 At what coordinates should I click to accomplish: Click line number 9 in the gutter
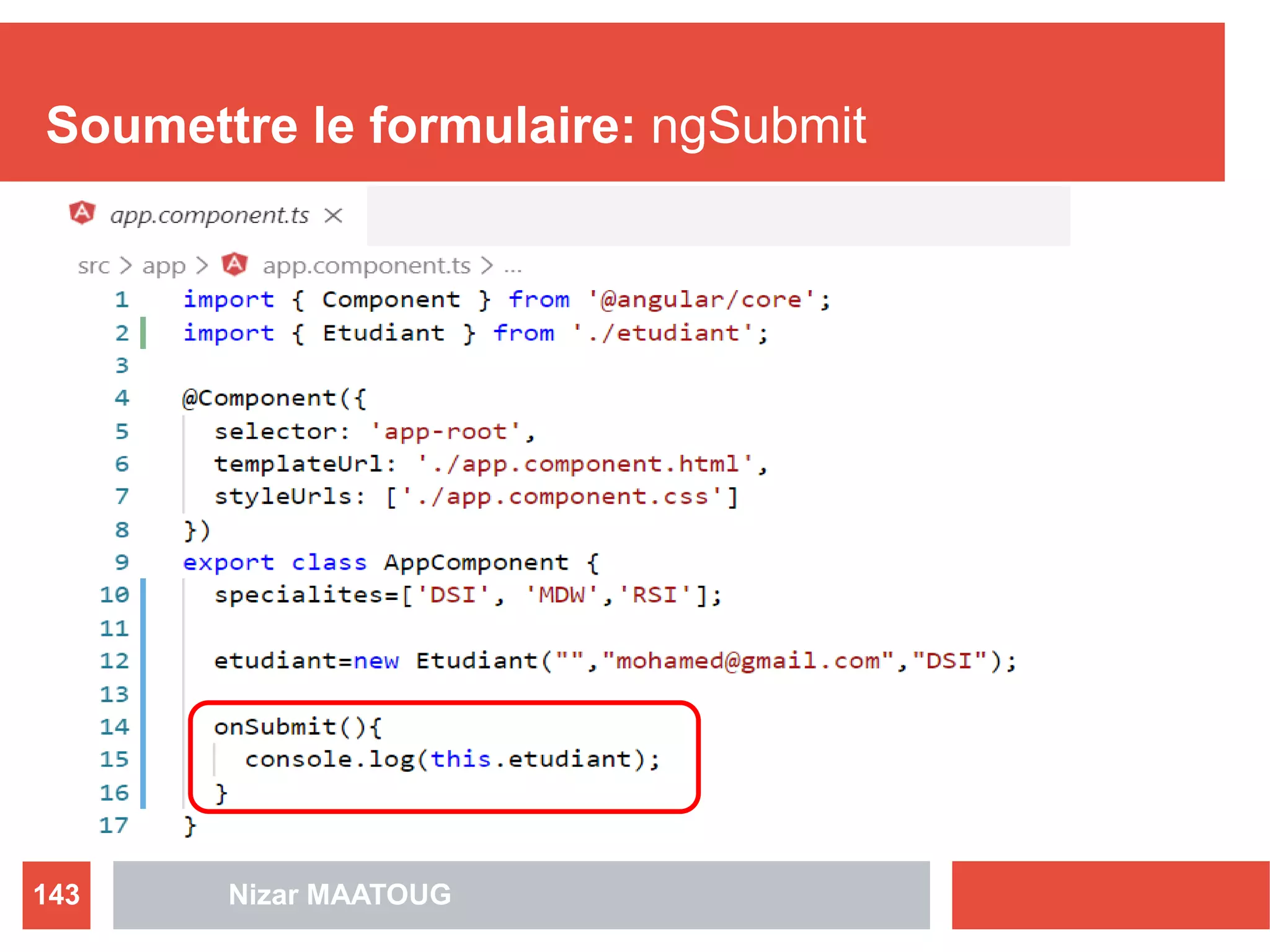pos(122,562)
